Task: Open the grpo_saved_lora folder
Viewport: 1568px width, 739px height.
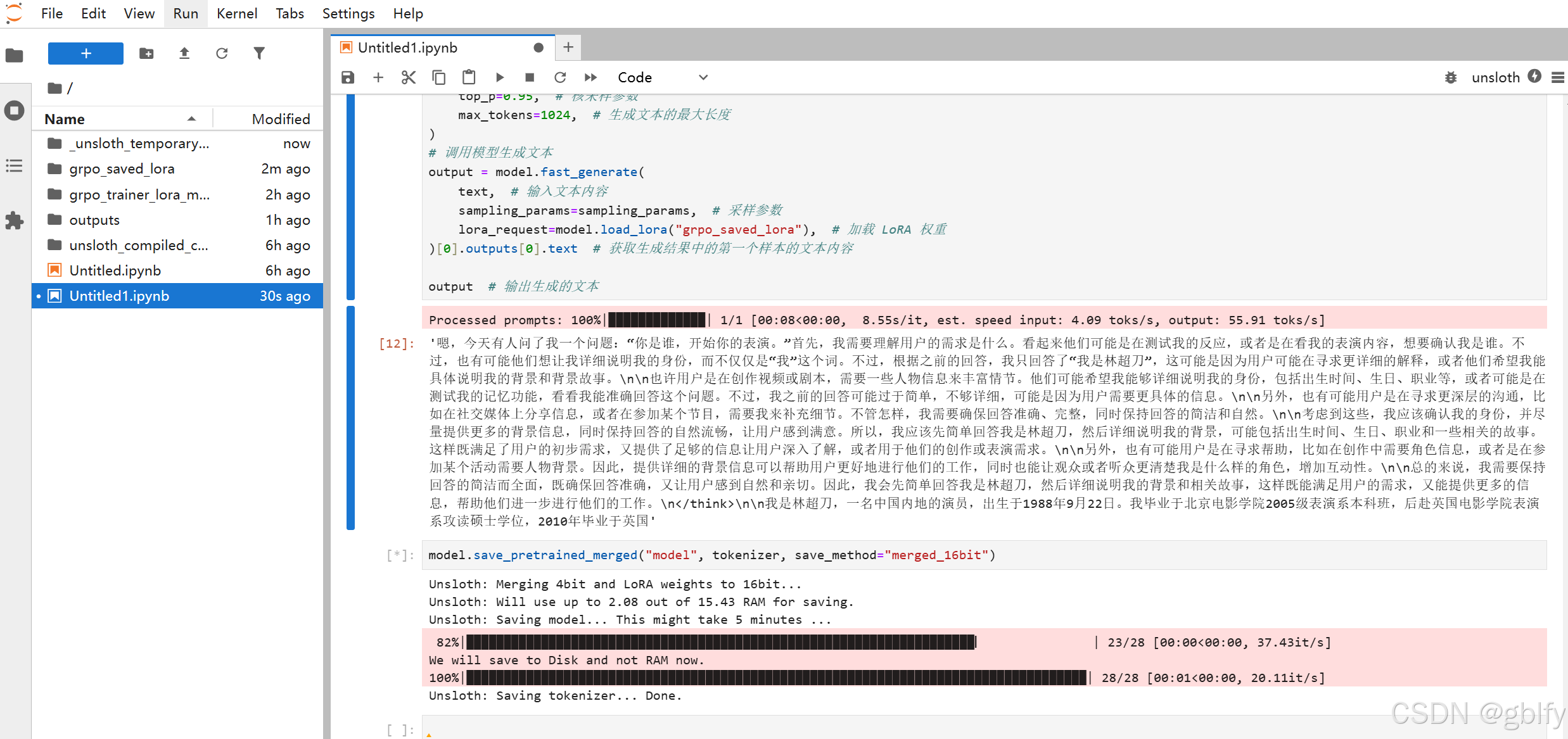Action: click(x=122, y=169)
